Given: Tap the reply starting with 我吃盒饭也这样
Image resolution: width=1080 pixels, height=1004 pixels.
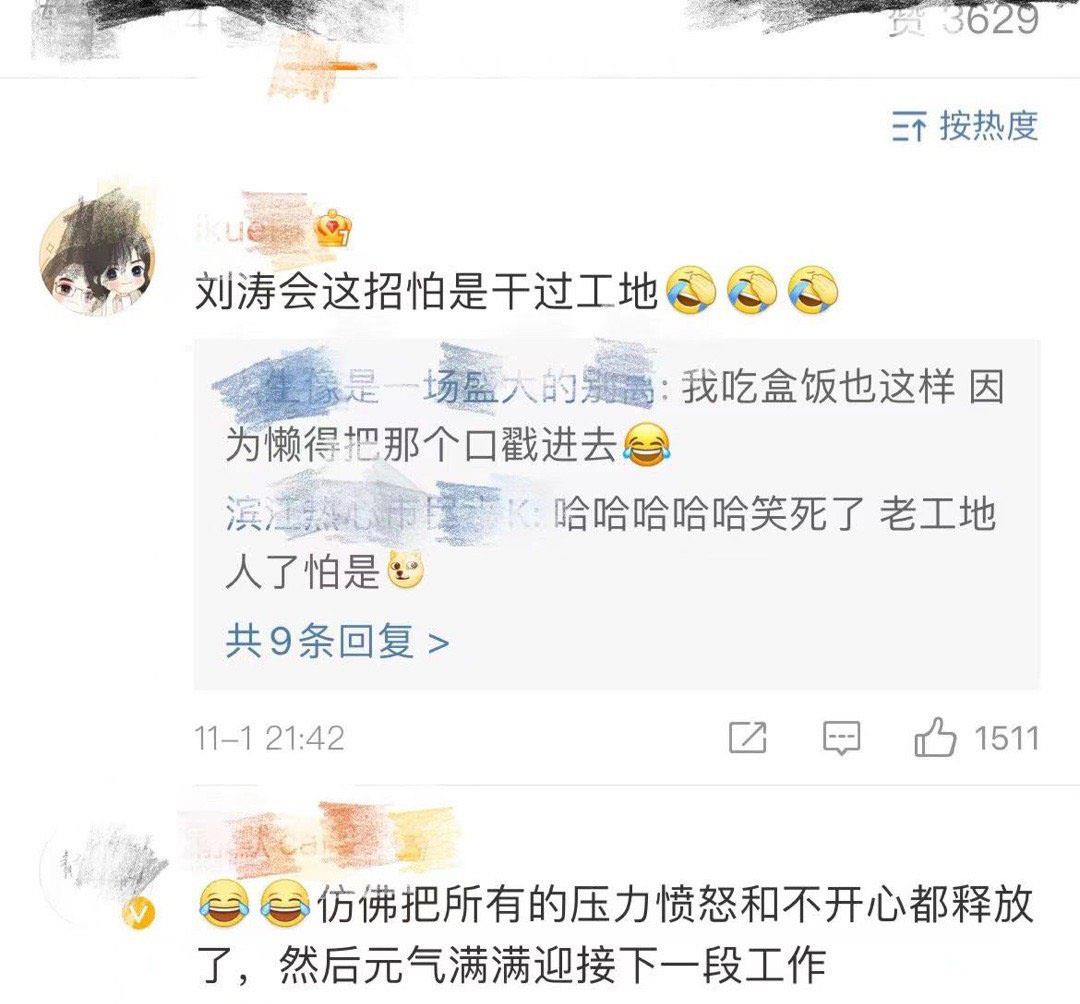Looking at the screenshot, I should (614, 415).
